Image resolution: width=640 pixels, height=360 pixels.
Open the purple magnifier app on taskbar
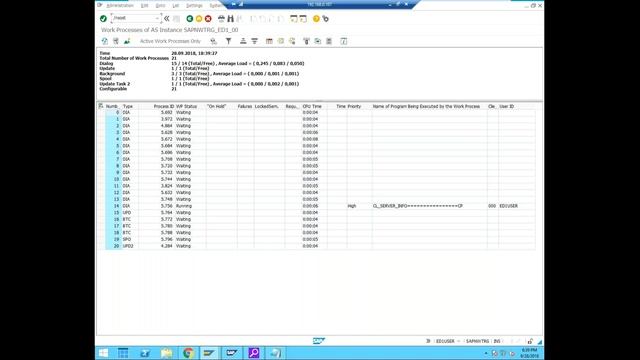253,353
